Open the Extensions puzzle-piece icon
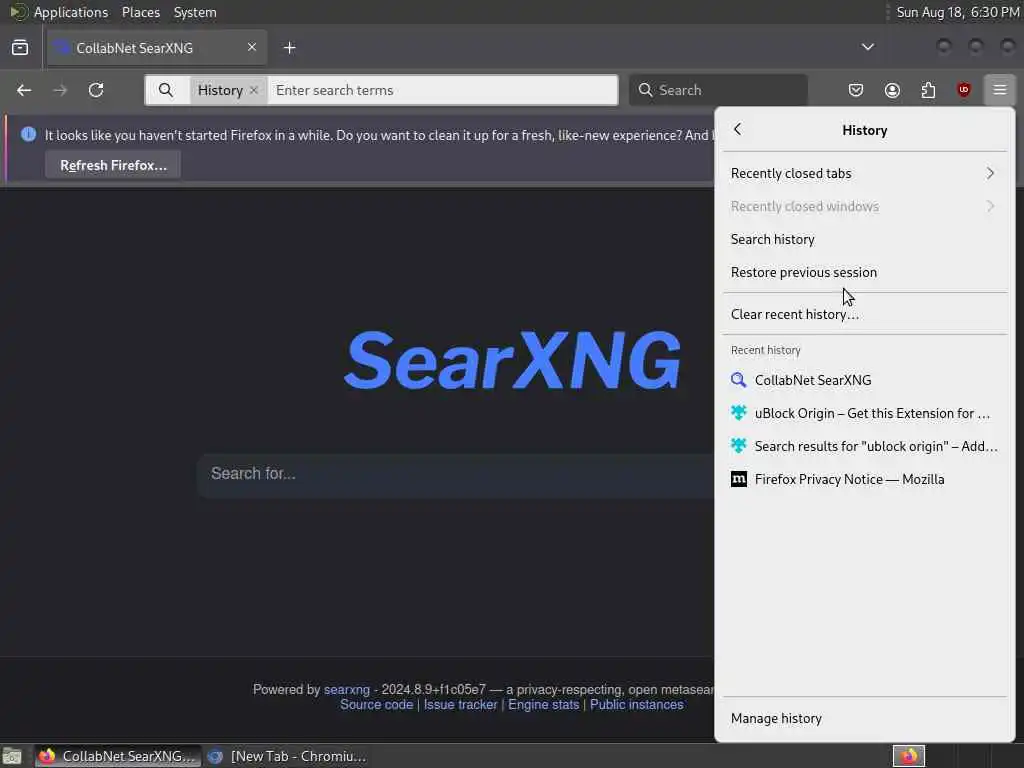 (x=928, y=90)
